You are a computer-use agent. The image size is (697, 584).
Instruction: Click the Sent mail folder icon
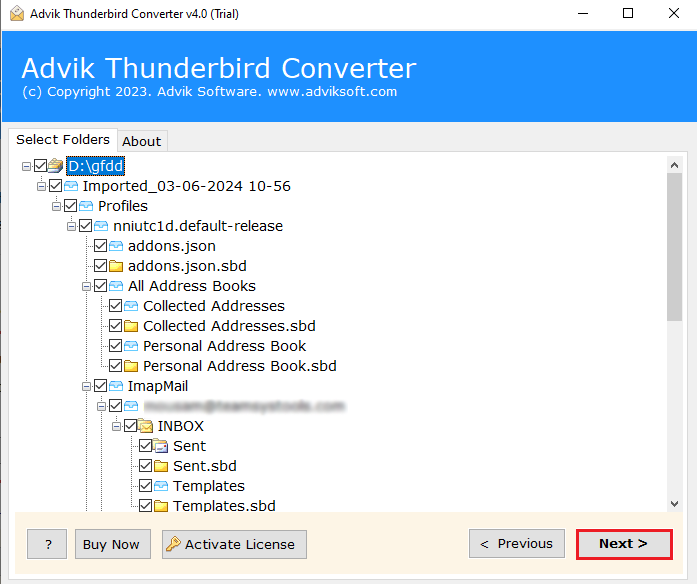click(x=161, y=446)
